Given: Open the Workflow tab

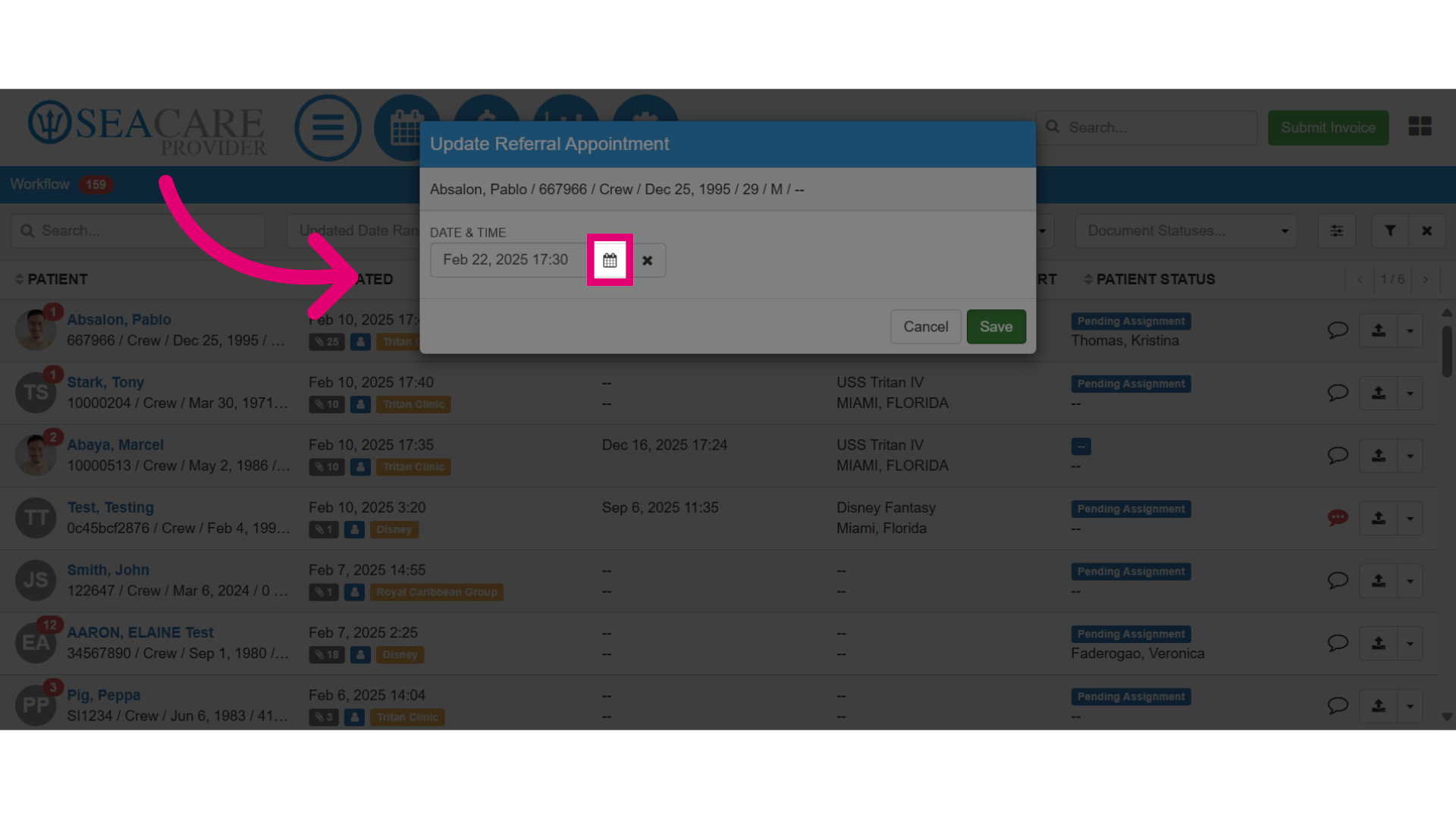Looking at the screenshot, I should [61, 184].
